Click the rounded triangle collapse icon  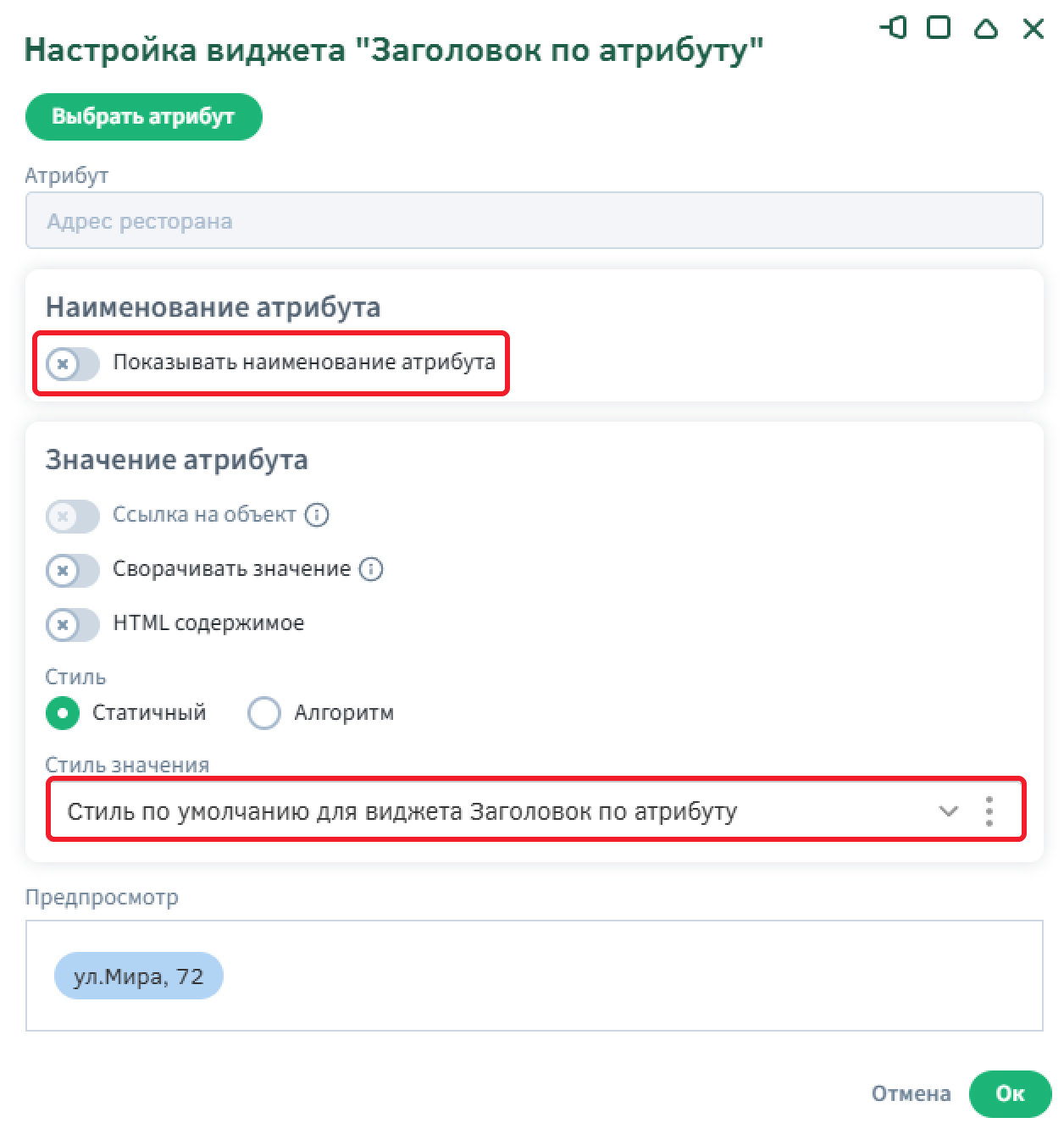986,29
